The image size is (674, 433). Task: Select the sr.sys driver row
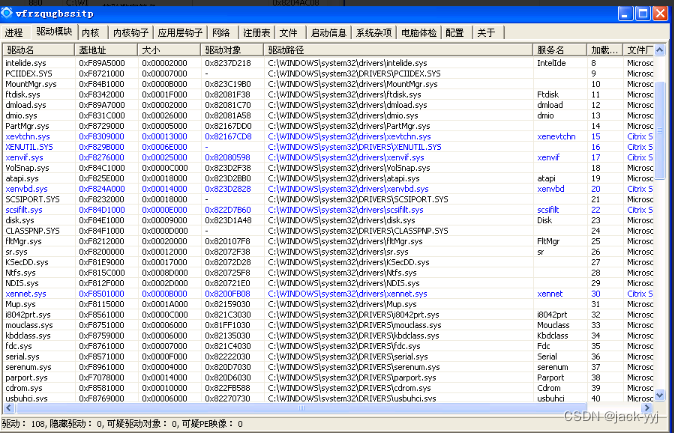(329, 252)
